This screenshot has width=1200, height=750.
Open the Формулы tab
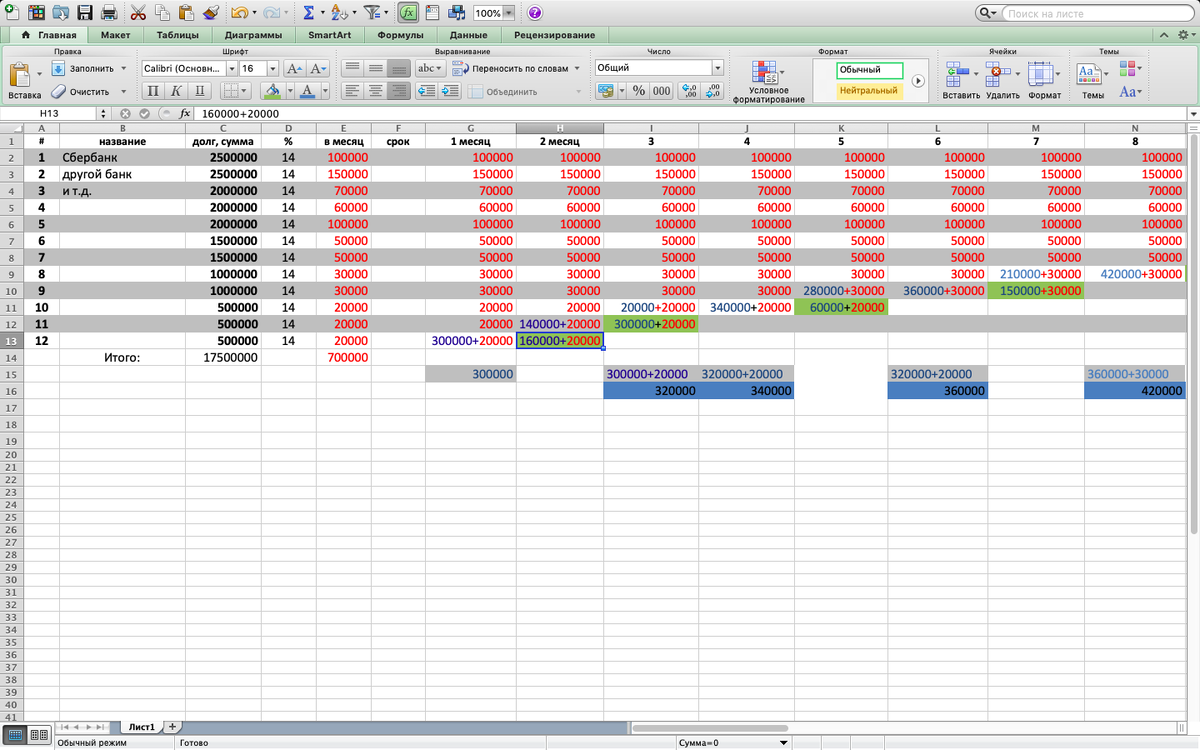click(x=400, y=35)
